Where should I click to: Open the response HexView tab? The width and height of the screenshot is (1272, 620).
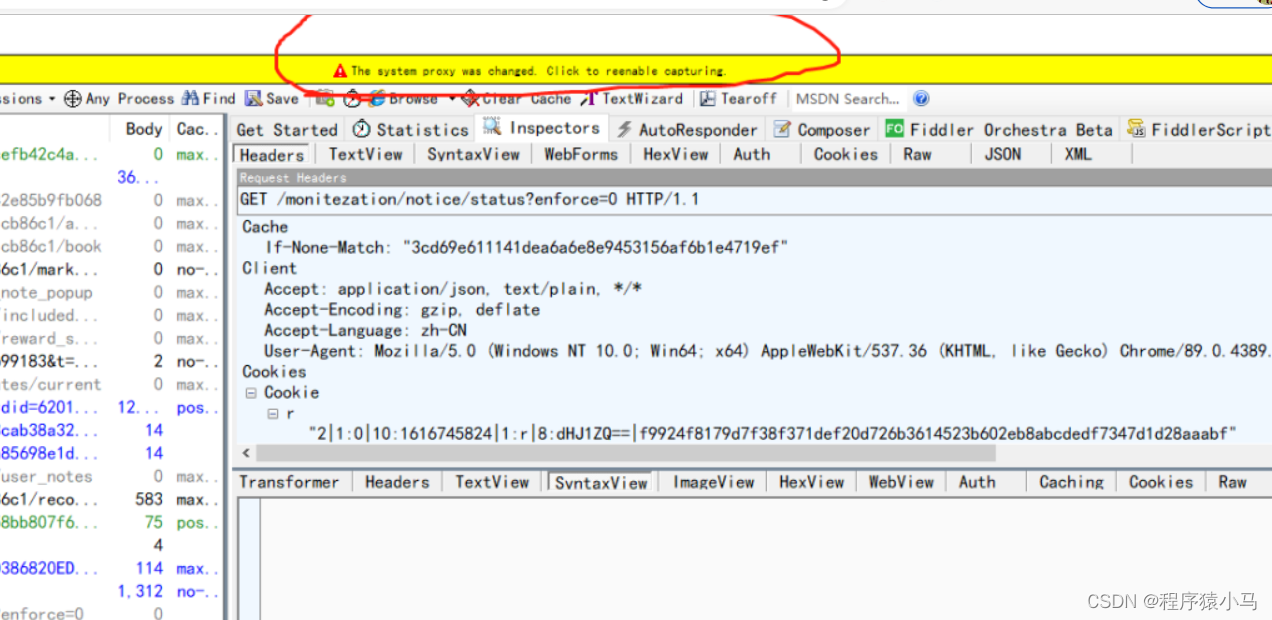(812, 482)
